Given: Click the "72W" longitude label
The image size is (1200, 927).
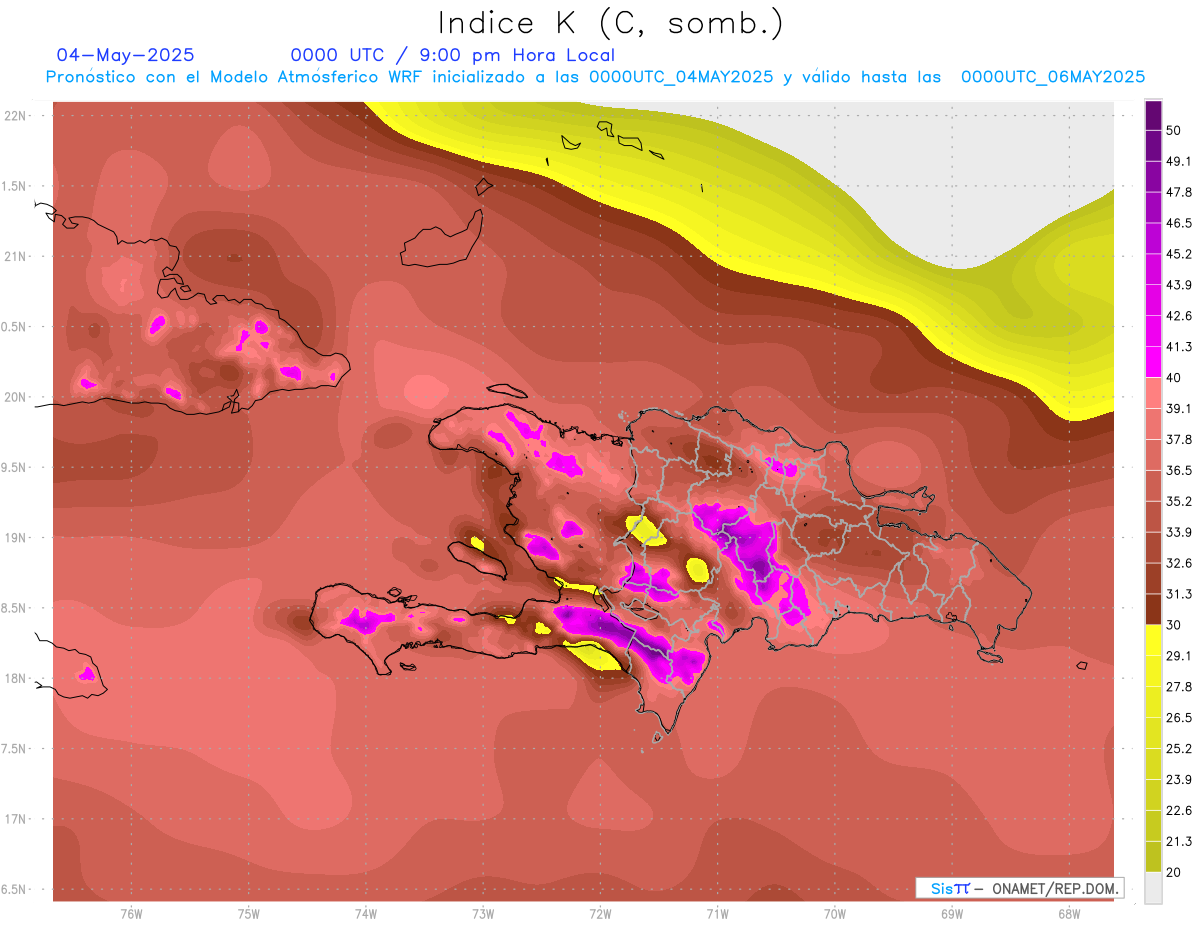Looking at the screenshot, I should point(600,914).
